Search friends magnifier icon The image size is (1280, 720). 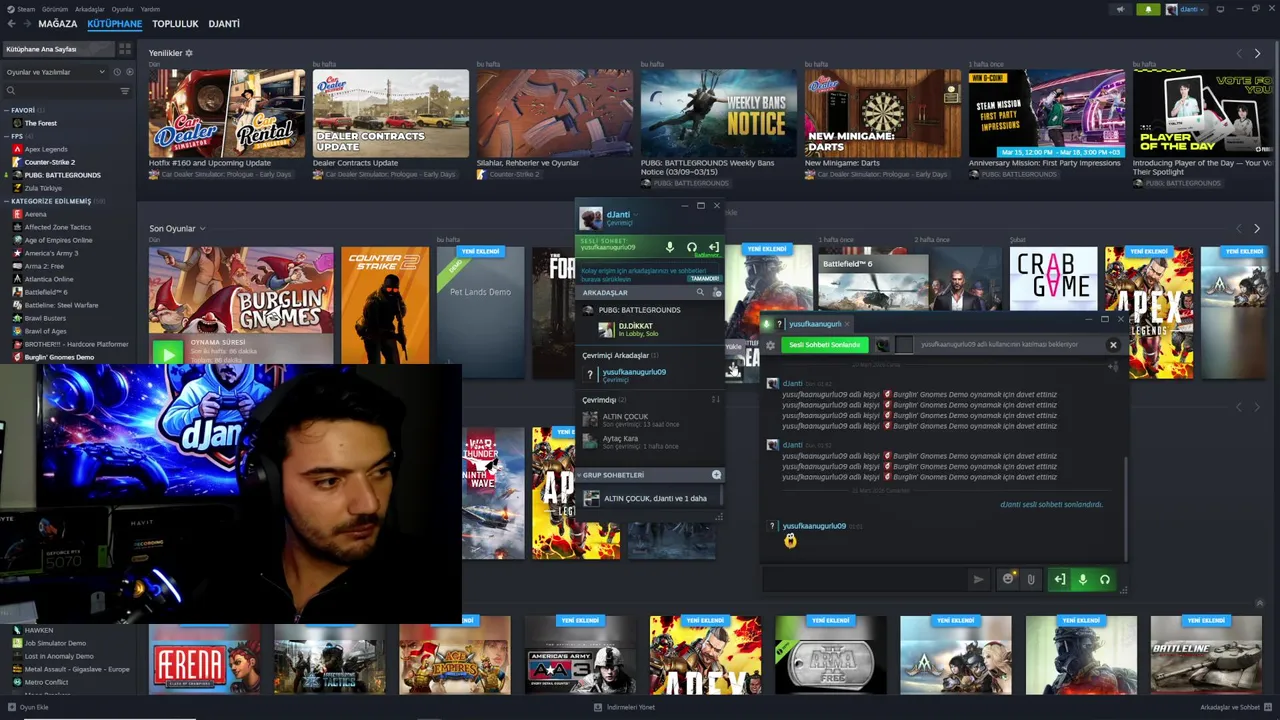point(700,293)
